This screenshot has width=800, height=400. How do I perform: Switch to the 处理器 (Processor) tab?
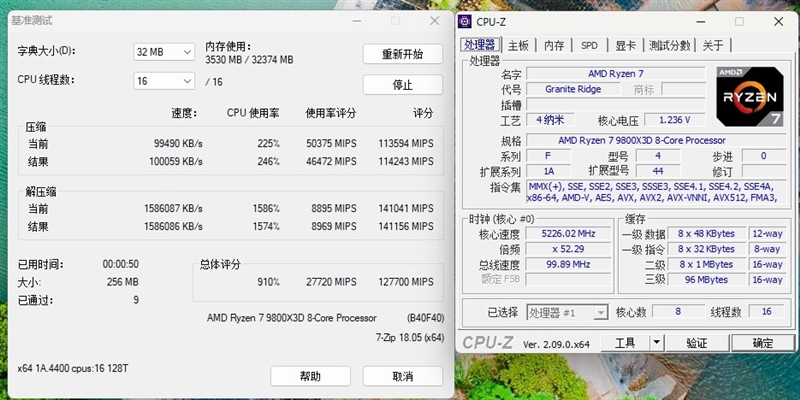(480, 45)
